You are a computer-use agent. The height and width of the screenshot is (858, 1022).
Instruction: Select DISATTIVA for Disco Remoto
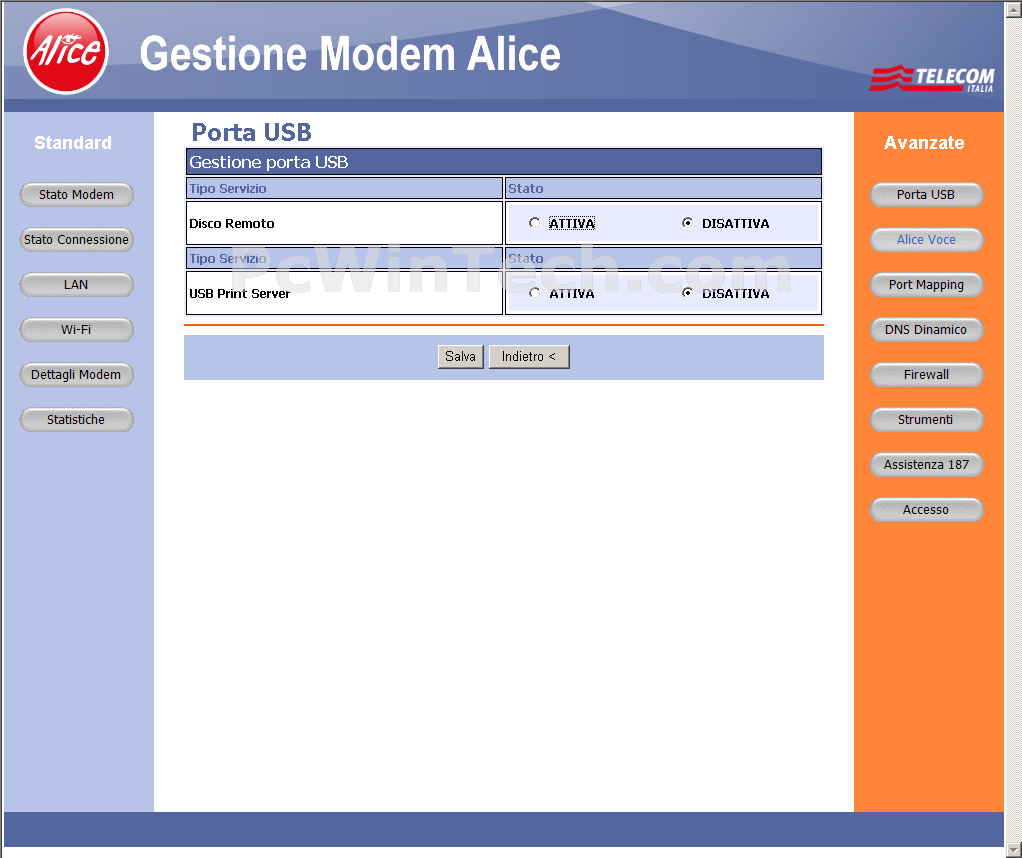click(687, 223)
